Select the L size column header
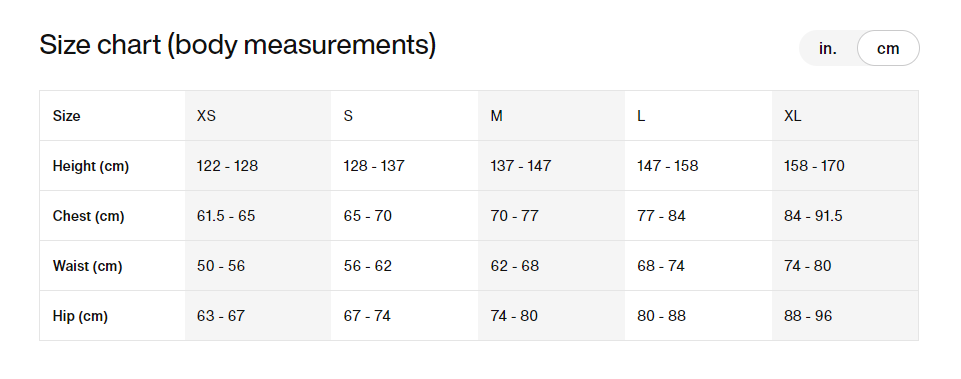 pyautogui.click(x=699, y=116)
